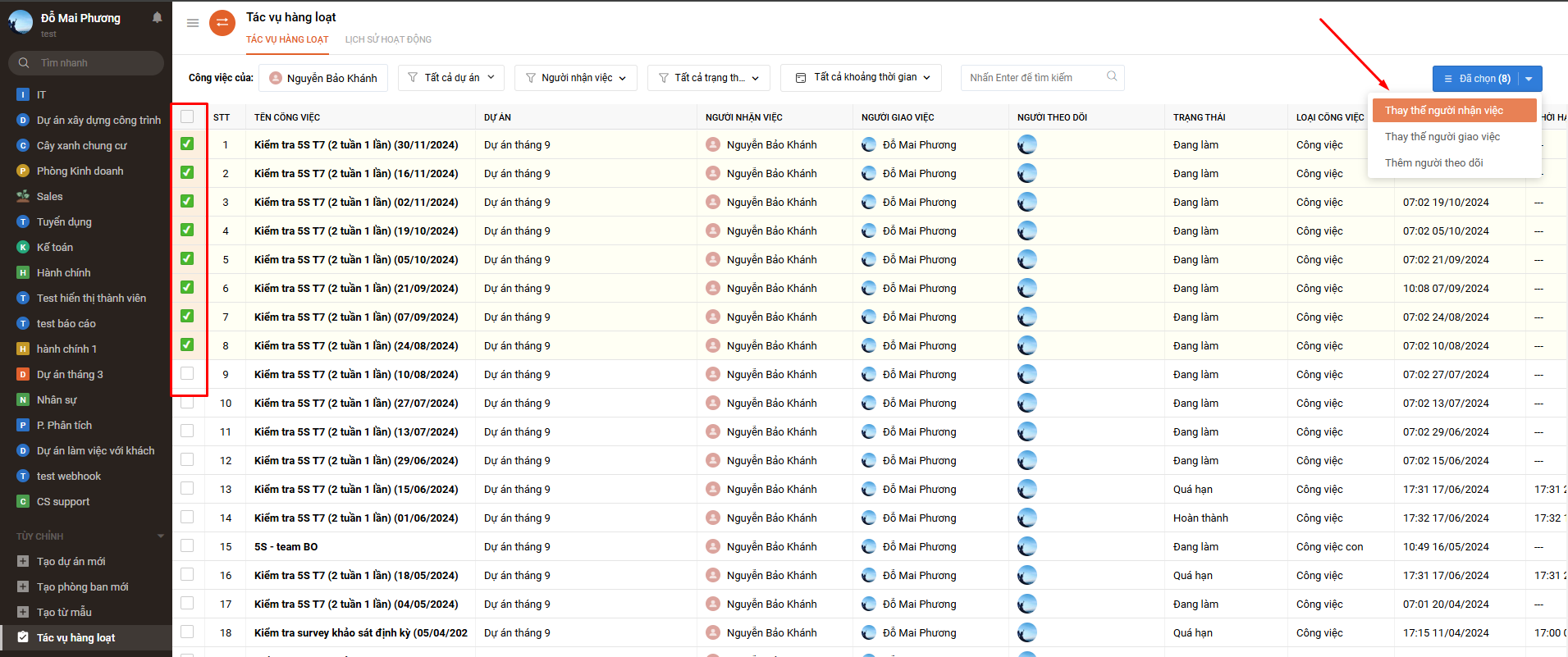The width and height of the screenshot is (1568, 657).
Task: Select Thay thế người nhận việc
Action: click(1454, 110)
